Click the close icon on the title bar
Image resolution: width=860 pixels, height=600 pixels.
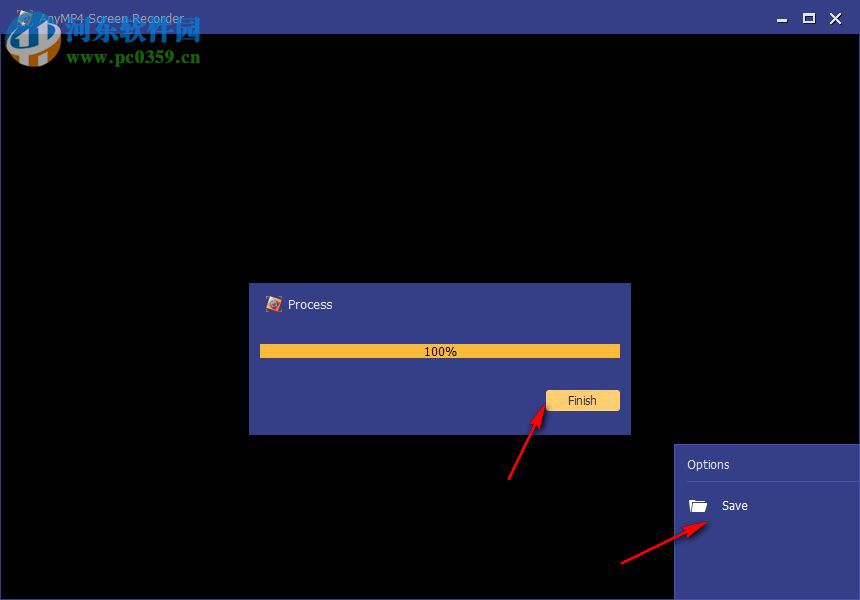[835, 18]
